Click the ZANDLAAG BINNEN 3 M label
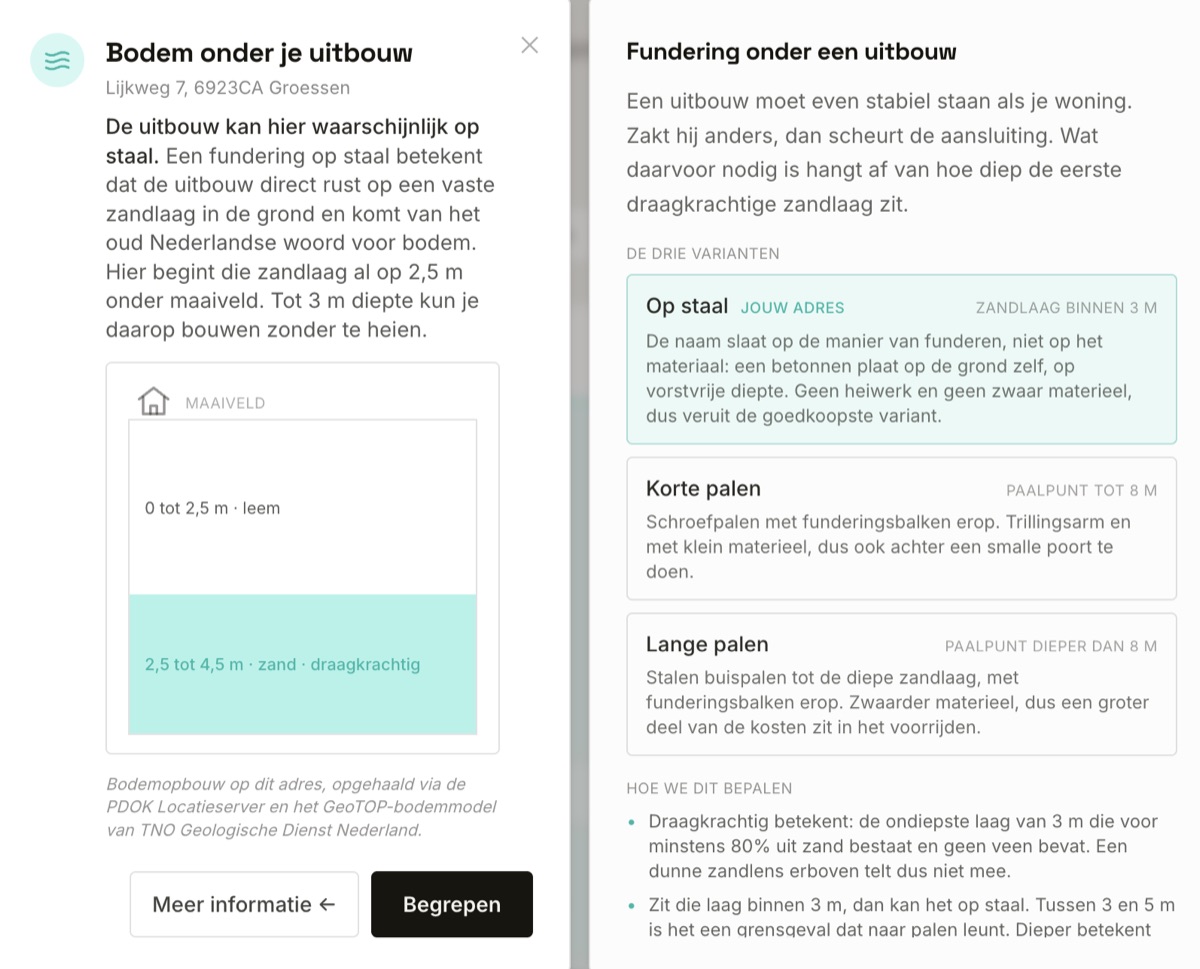 tap(1066, 308)
